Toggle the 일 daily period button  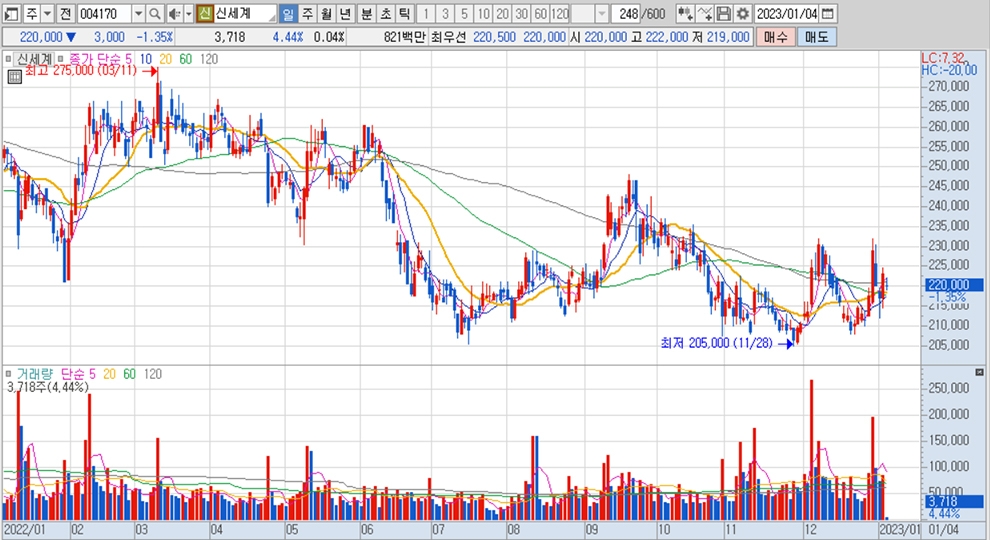tap(288, 14)
